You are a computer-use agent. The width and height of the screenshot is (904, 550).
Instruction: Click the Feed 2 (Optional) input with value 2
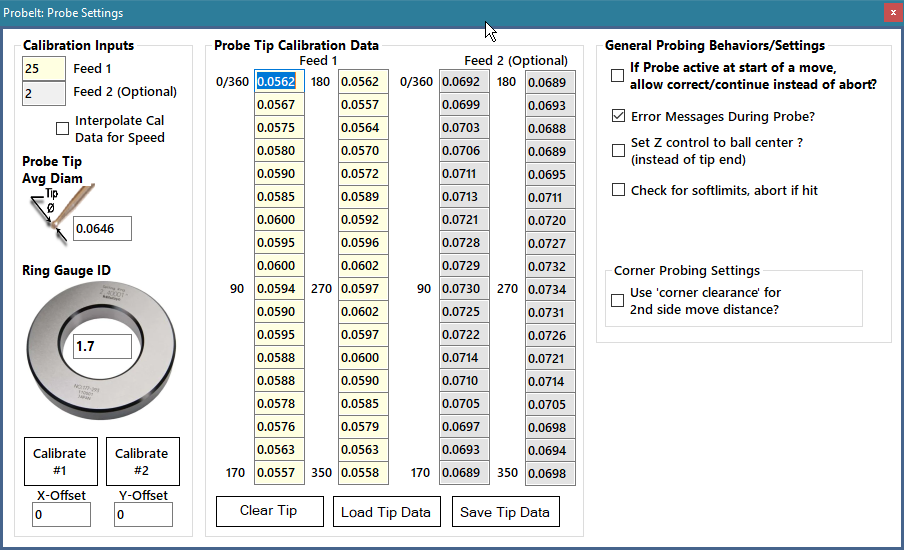tap(44, 93)
